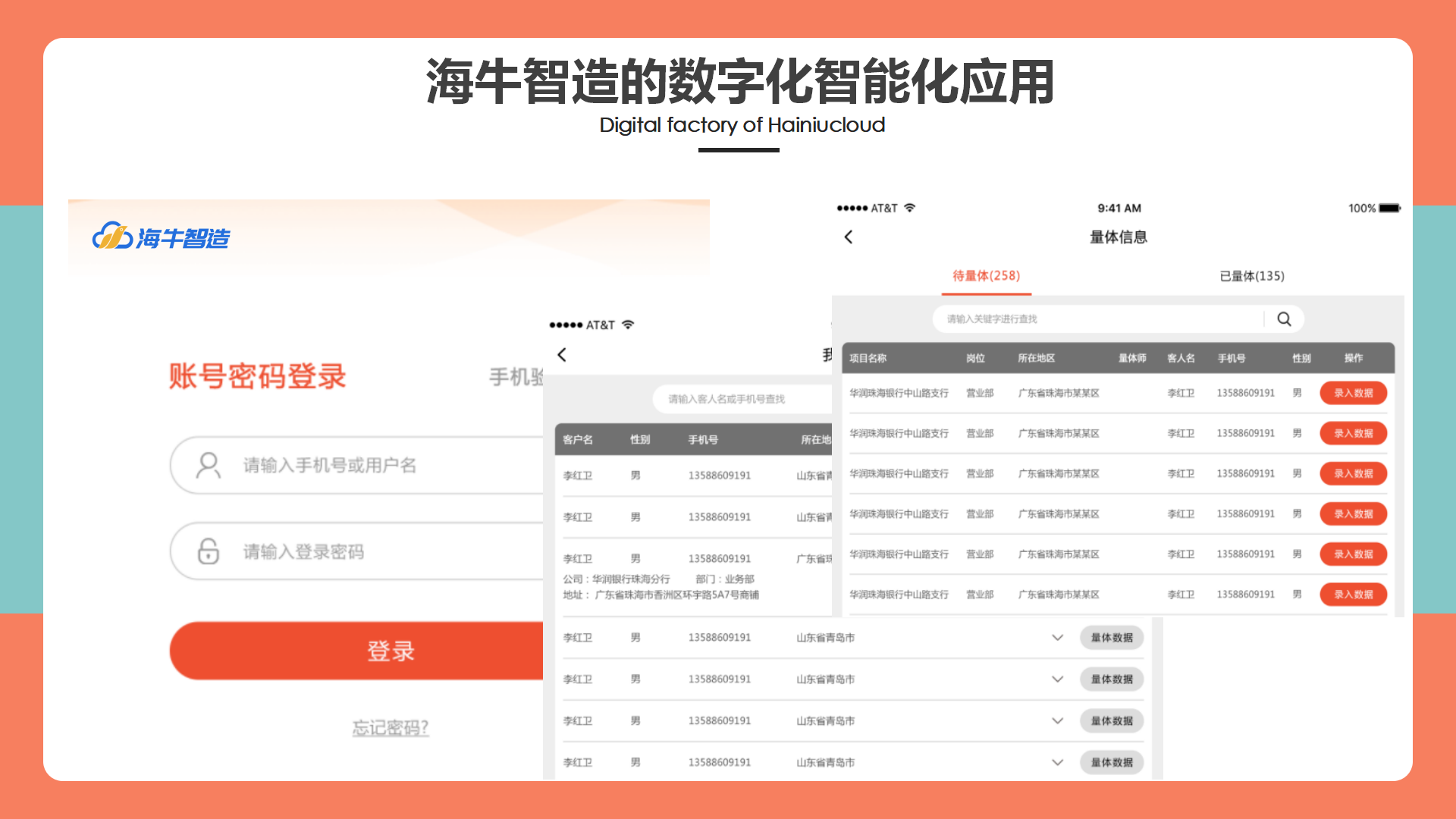This screenshot has width=1456, height=819.
Task: Click first 量体数据 button
Action: [1112, 638]
